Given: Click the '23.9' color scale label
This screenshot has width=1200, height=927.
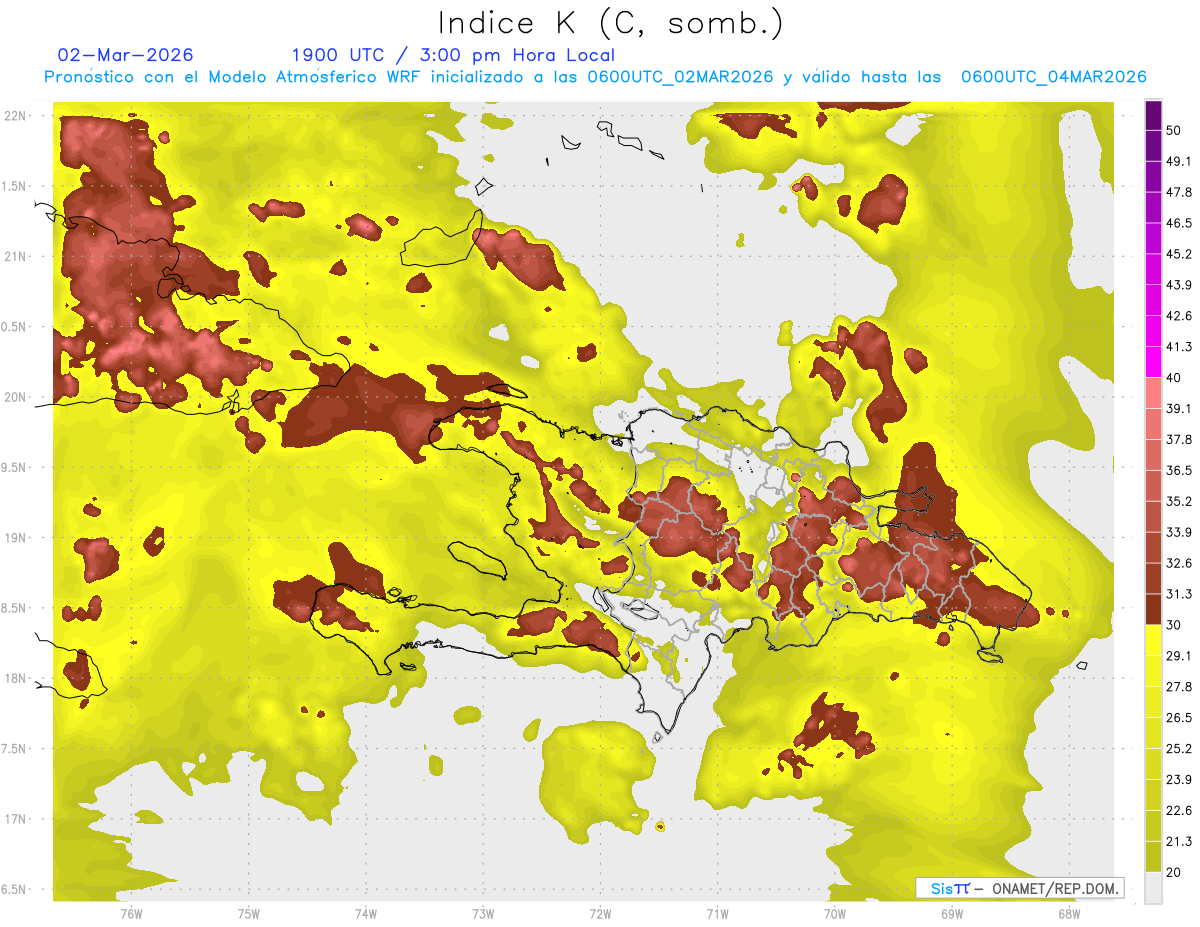Looking at the screenshot, I should pos(1179,780).
